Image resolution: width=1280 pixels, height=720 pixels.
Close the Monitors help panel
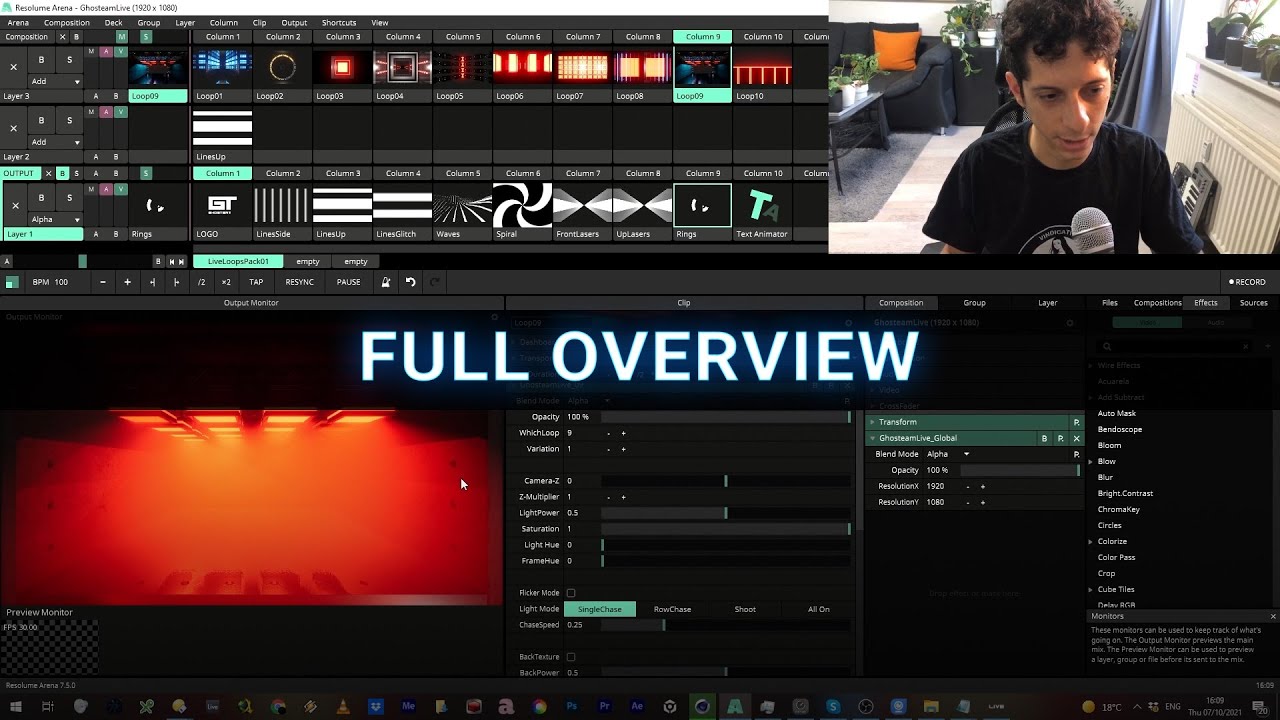pyautogui.click(x=1272, y=616)
